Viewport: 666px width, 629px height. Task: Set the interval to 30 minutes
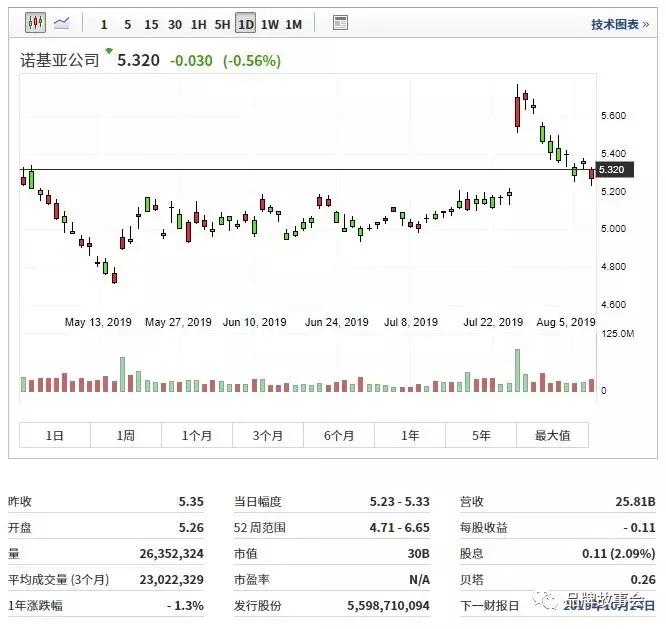point(175,24)
